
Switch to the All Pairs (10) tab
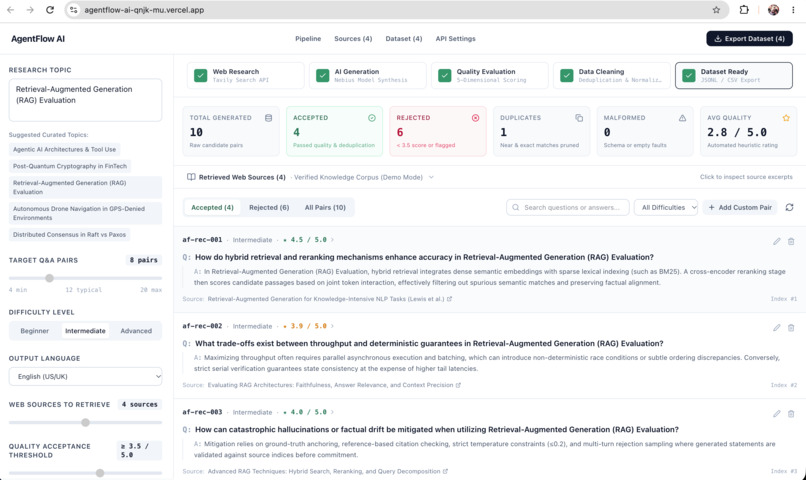tap(325, 207)
